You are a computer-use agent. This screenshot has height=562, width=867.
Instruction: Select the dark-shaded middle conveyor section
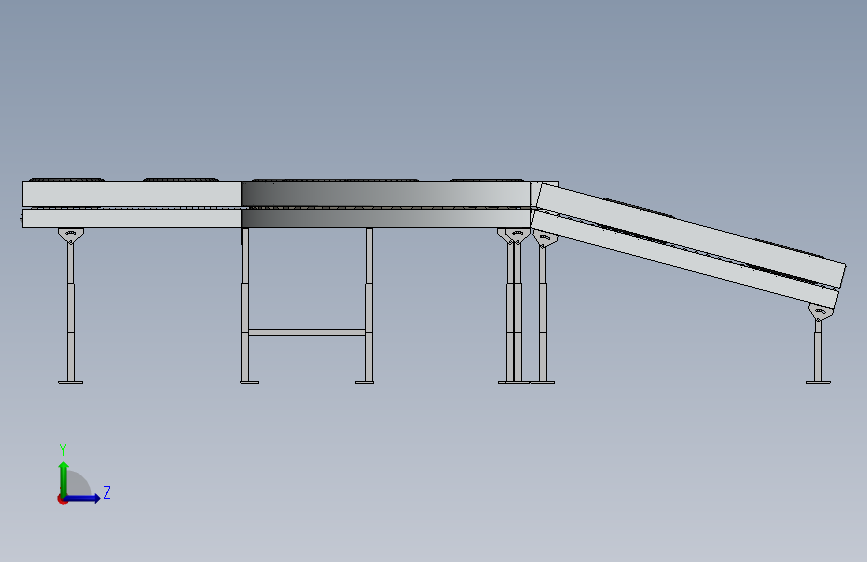385,204
